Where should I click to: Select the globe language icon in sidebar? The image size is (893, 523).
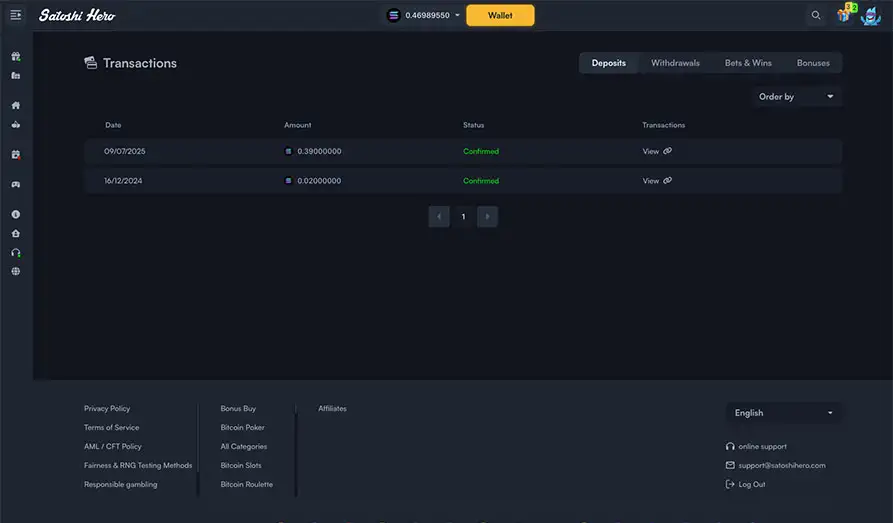tap(16, 272)
